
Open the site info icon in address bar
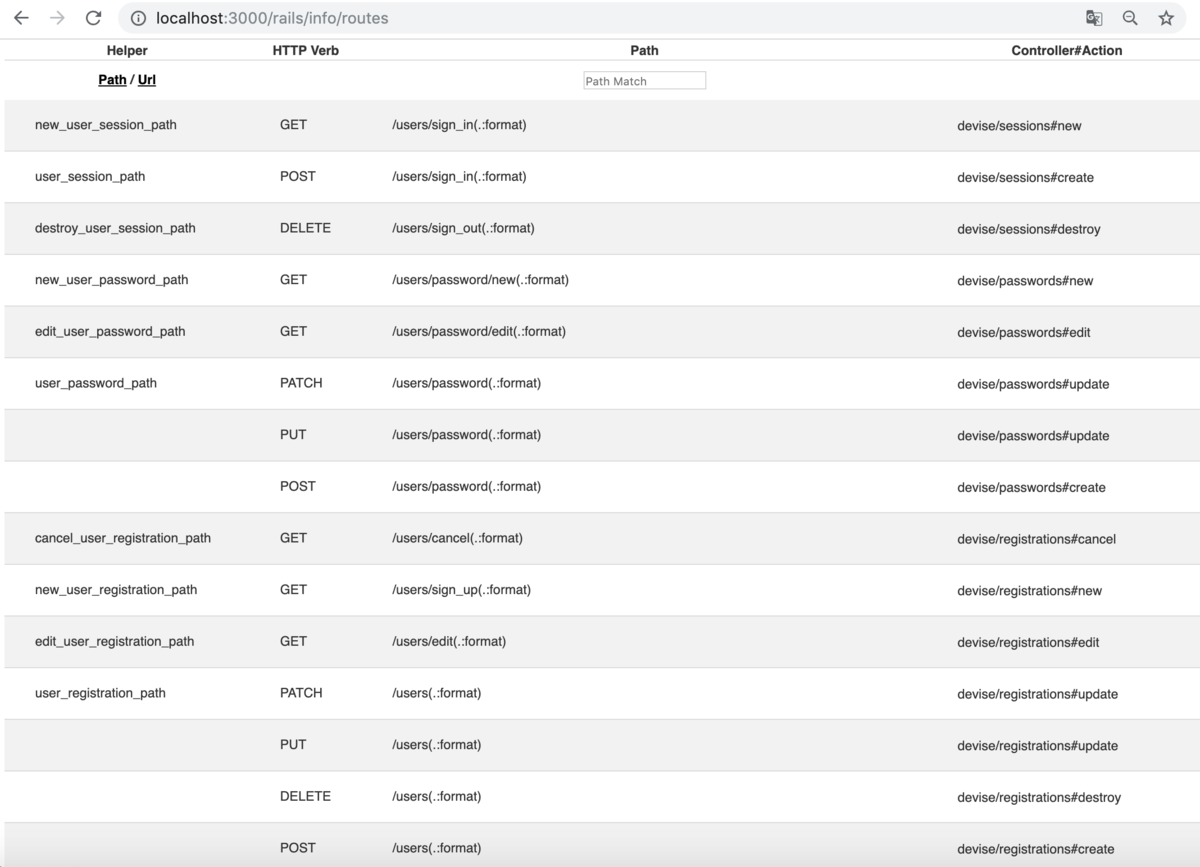coord(138,18)
